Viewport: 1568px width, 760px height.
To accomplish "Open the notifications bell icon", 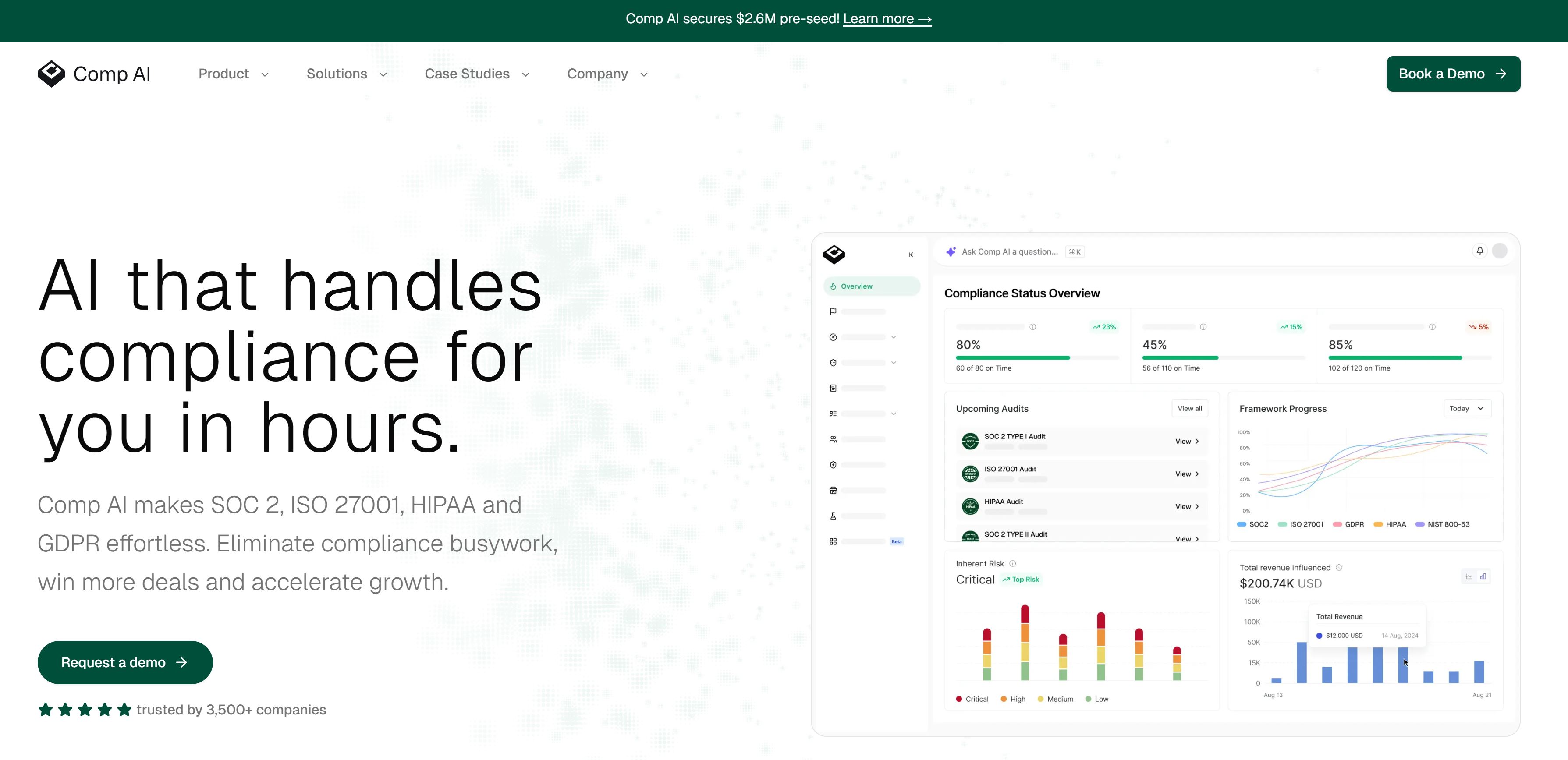I will coord(1480,251).
